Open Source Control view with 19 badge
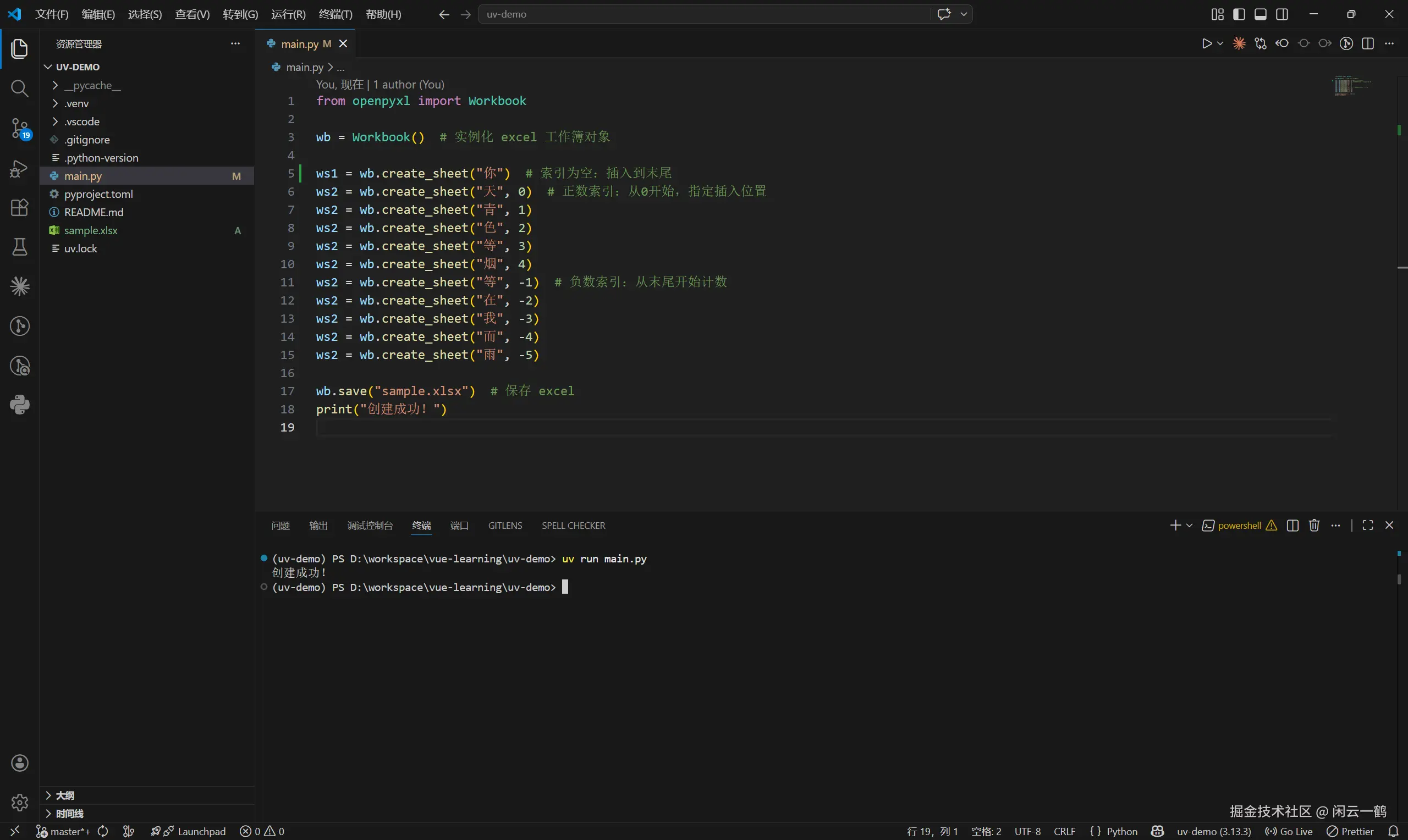 point(19,129)
